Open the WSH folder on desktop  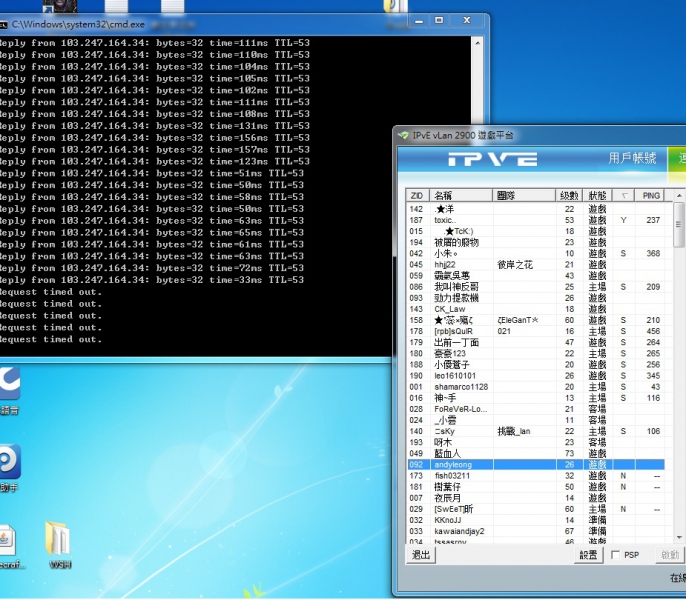coord(58,540)
